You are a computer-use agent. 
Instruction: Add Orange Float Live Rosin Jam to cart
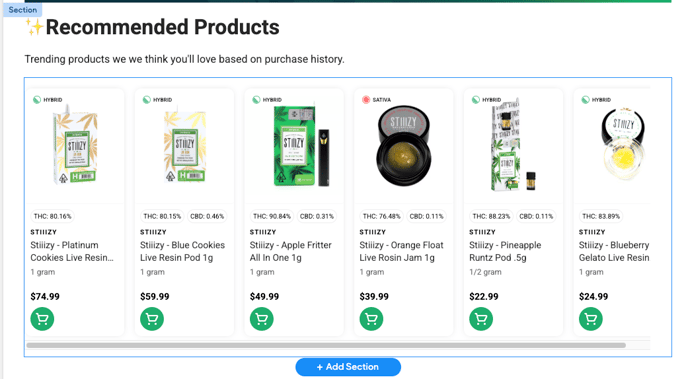(x=371, y=319)
